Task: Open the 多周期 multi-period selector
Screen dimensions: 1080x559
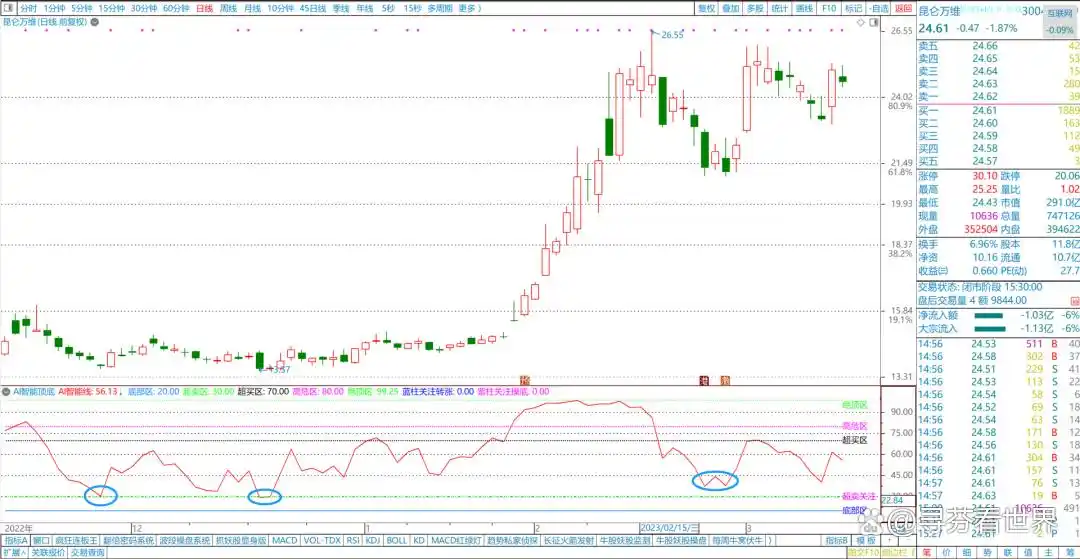Action: [x=439, y=8]
